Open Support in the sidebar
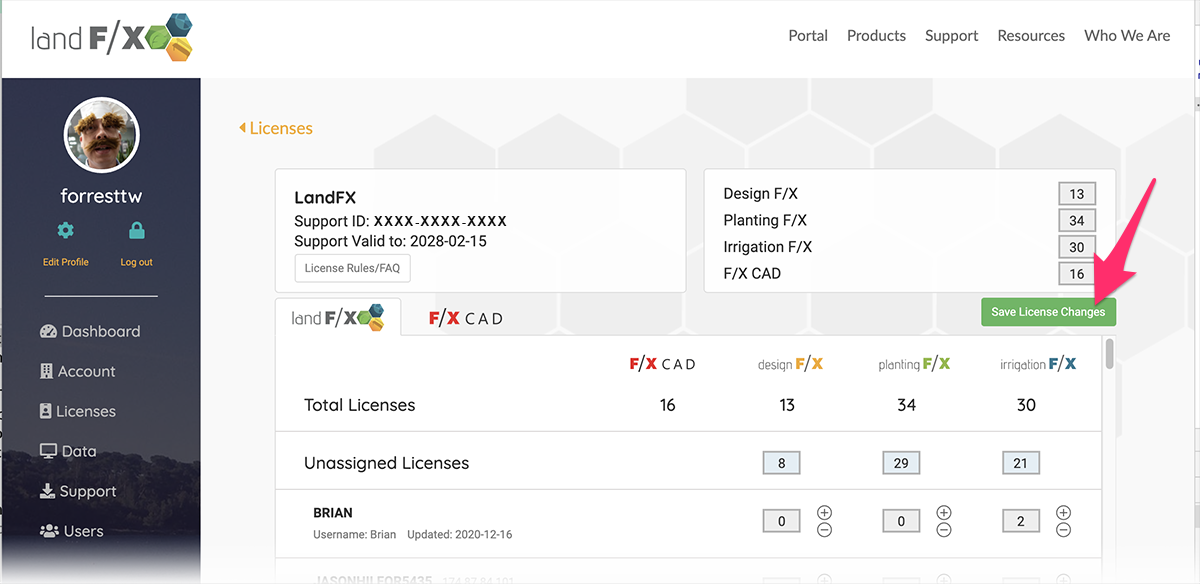This screenshot has width=1200, height=584. pos(78,491)
